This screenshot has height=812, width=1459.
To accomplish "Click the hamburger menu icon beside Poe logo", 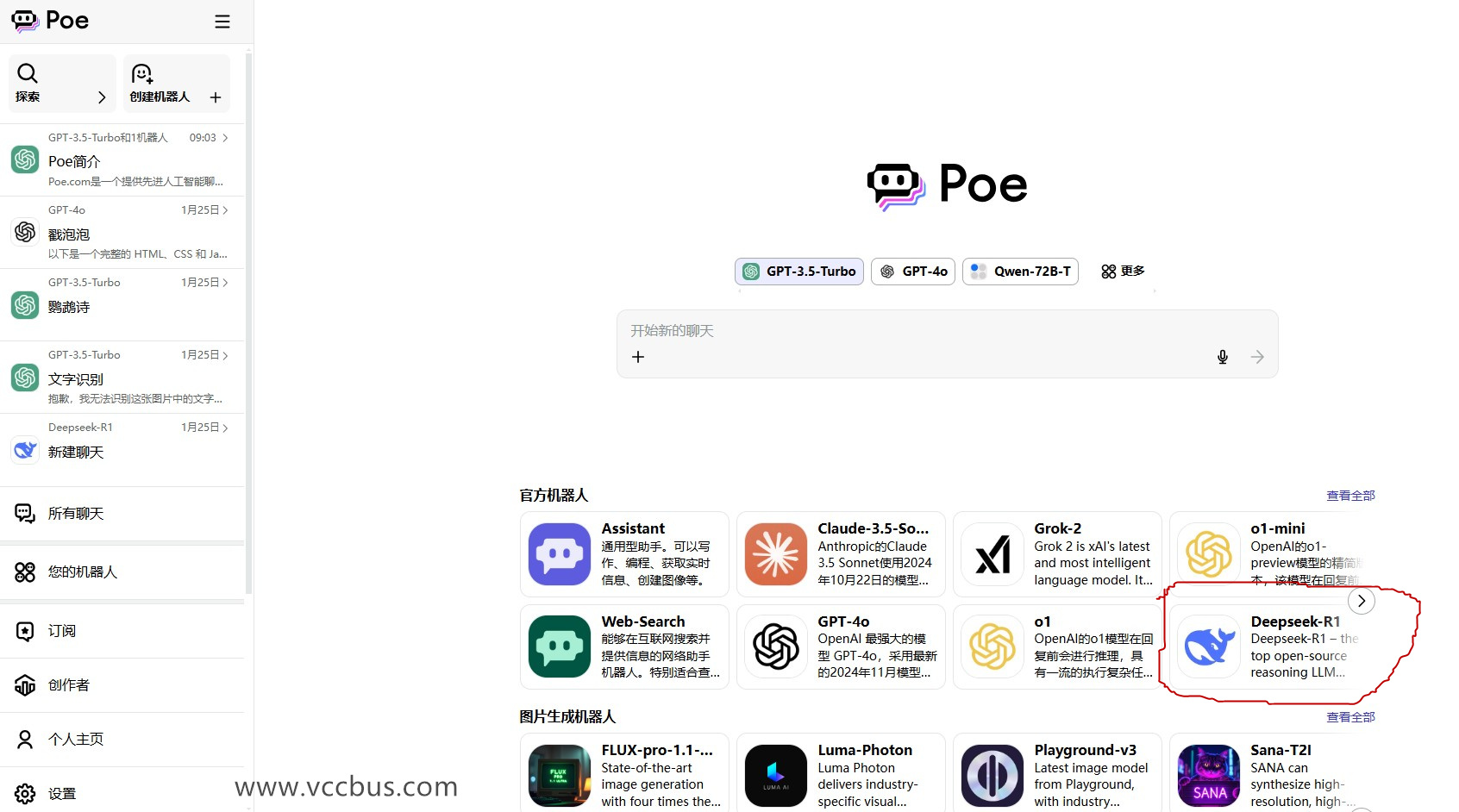I will 222,22.
